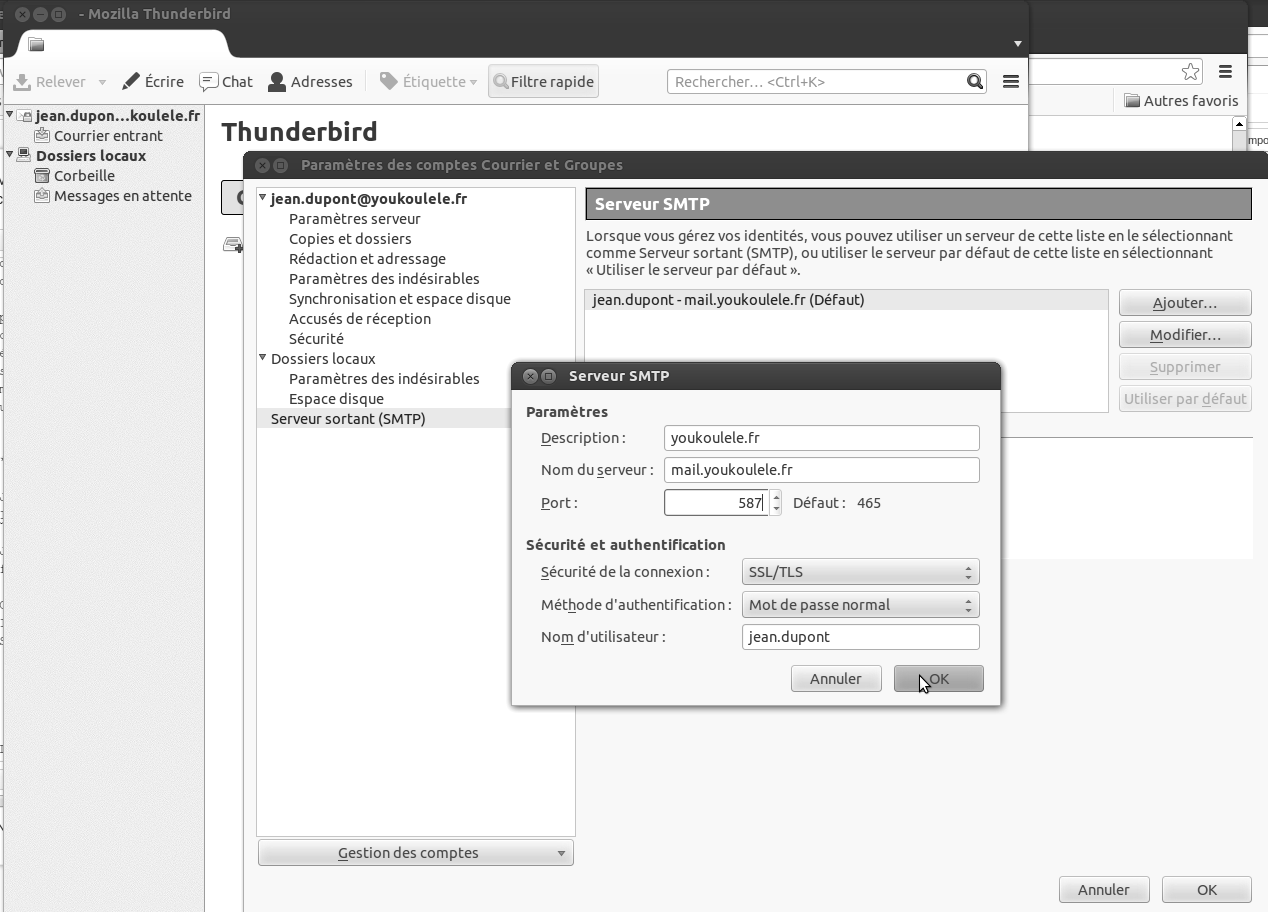Expand the Gestion des comptes dropdown

pyautogui.click(x=415, y=853)
